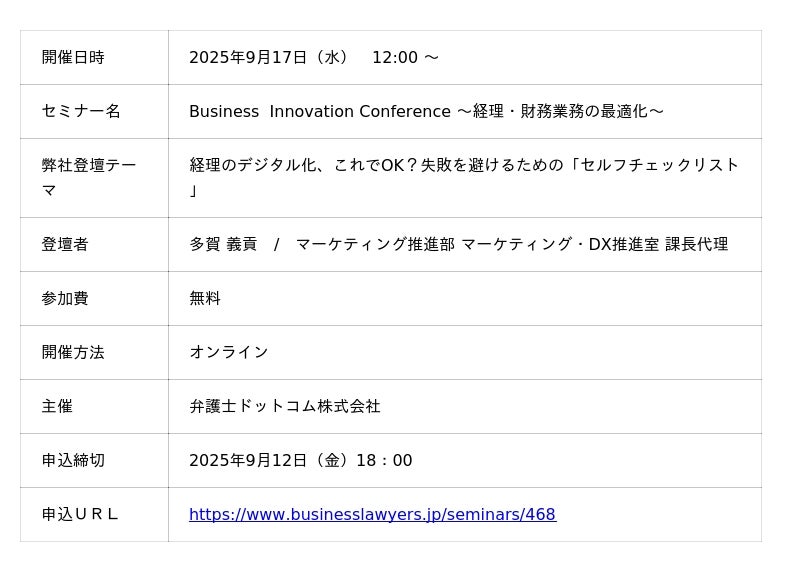Click the start time 12:00 text
Image resolution: width=800 pixels, height=572 pixels.
[395, 57]
